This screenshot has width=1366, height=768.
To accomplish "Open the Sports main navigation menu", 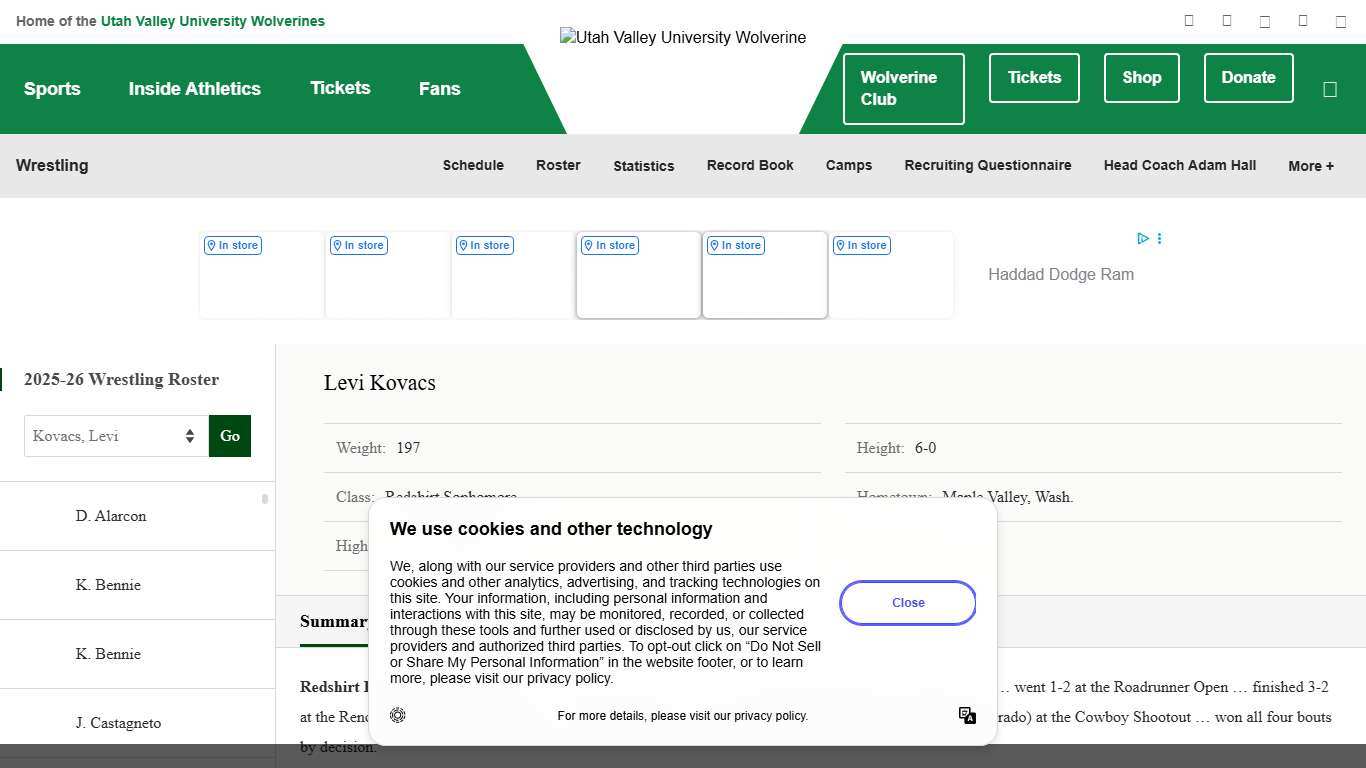I will (52, 89).
